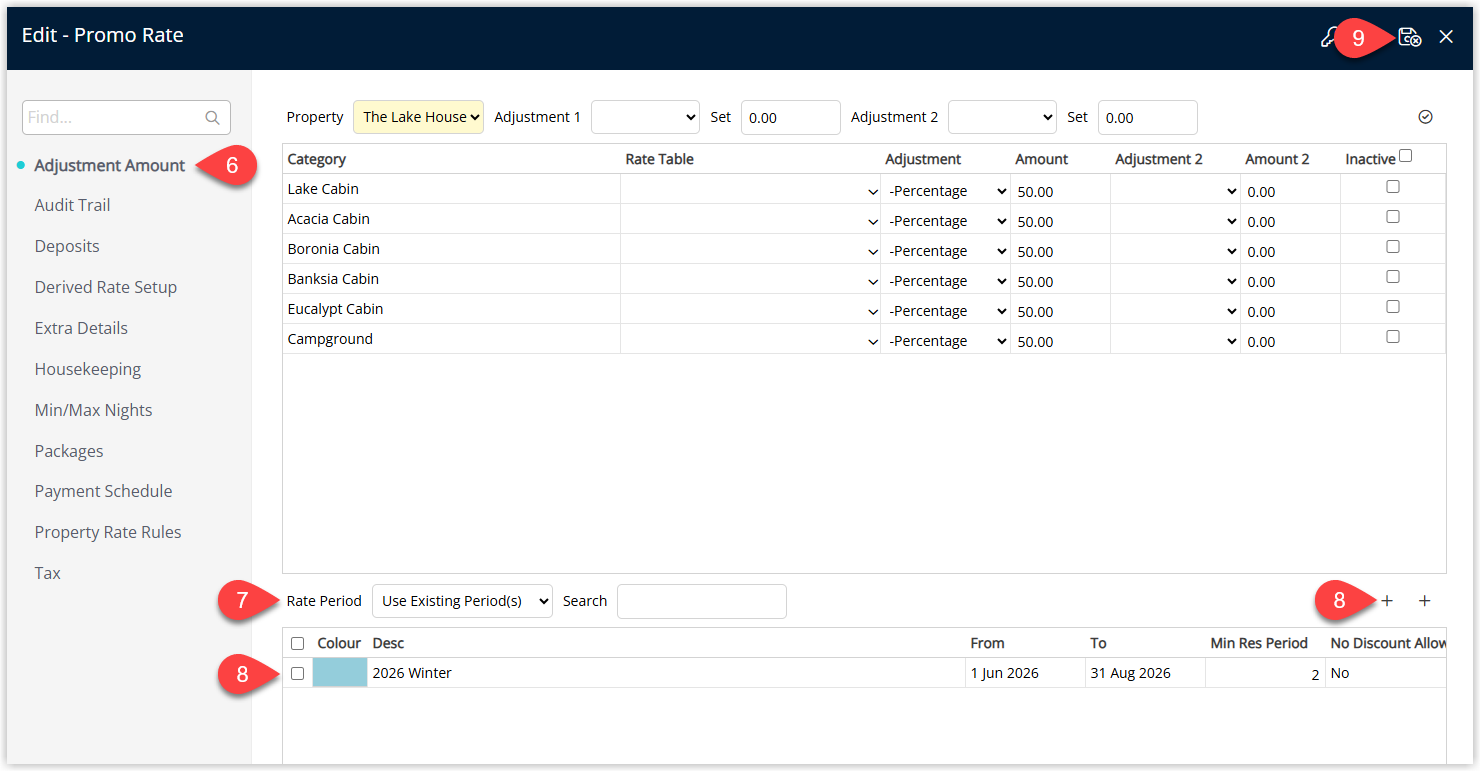This screenshot has height=772, width=1481.
Task: Open the Packages section
Action: coord(69,451)
